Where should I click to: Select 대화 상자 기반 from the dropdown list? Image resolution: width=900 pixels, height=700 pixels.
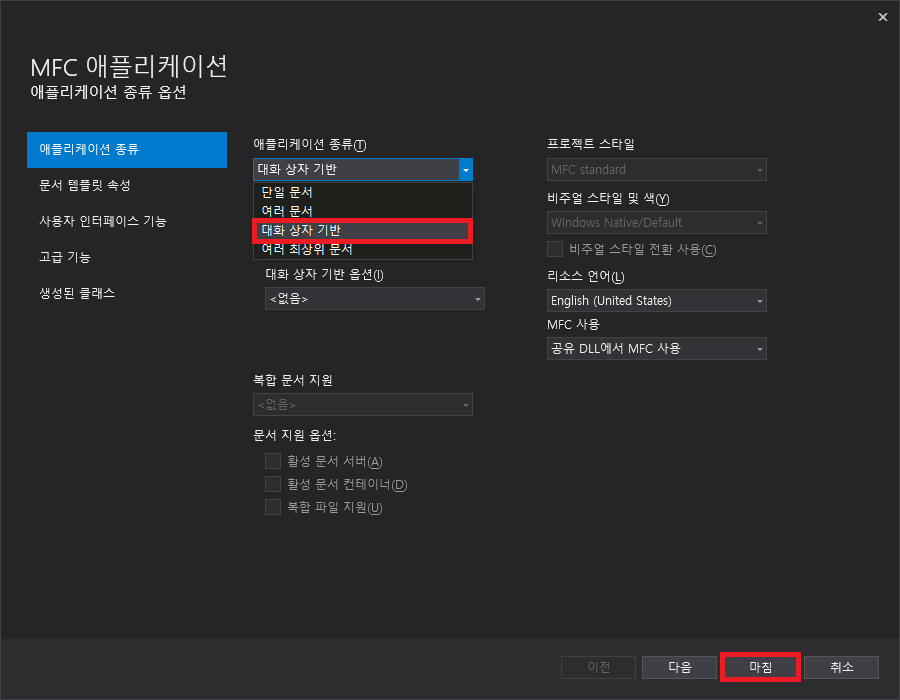pos(362,231)
